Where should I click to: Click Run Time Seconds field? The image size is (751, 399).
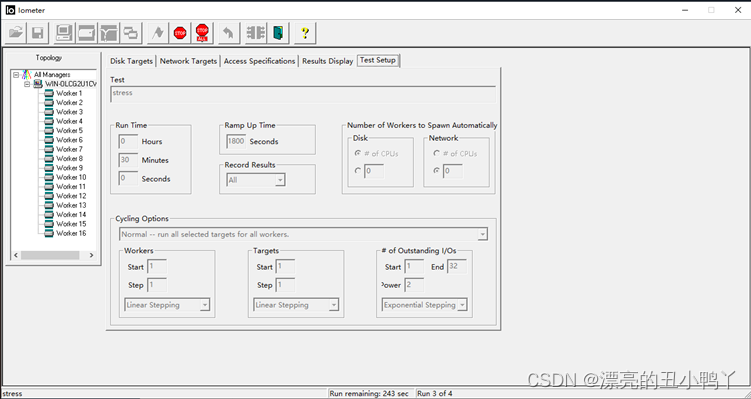[128, 179]
